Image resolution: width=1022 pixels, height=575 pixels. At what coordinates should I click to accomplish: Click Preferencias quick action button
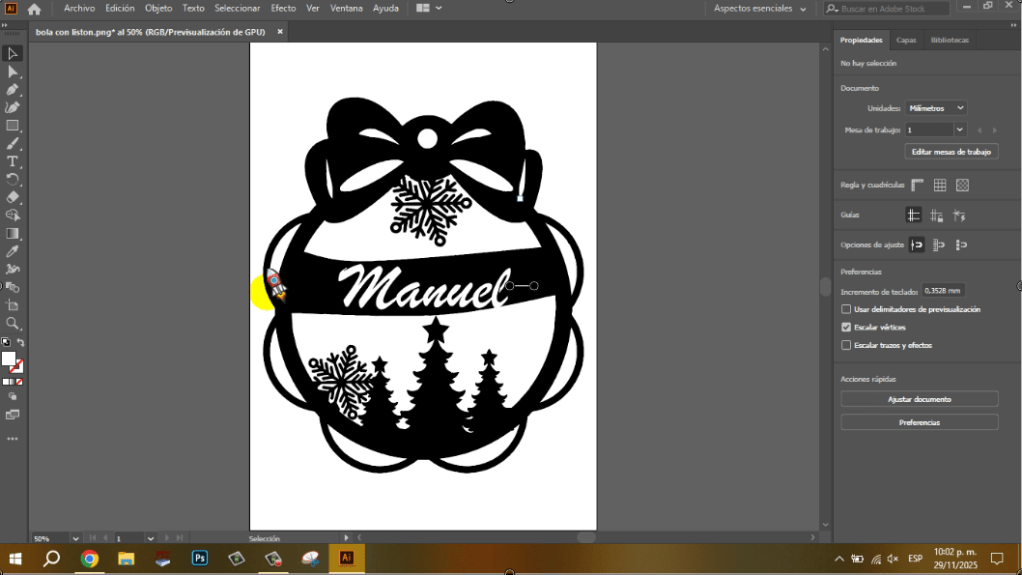tap(919, 422)
